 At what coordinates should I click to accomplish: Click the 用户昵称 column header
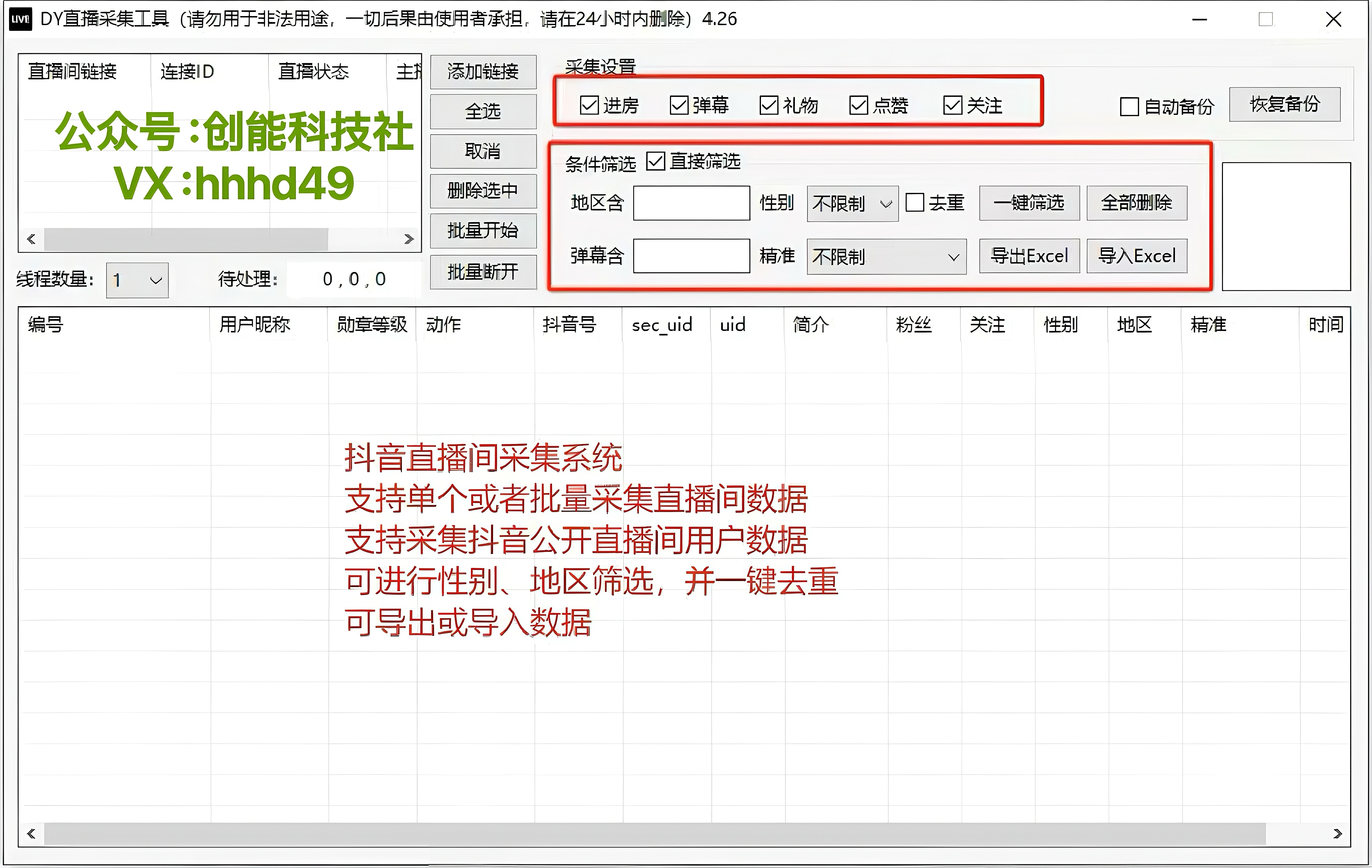tap(269, 324)
